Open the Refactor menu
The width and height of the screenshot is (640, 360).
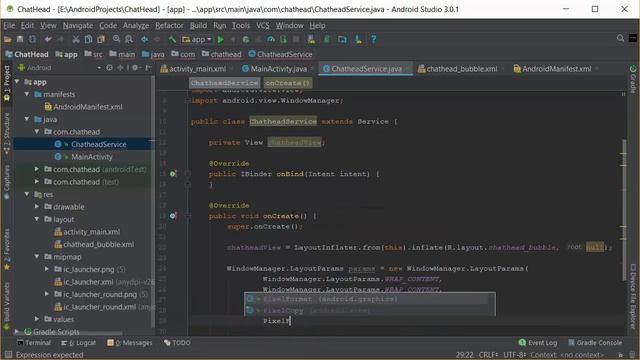[169, 25]
